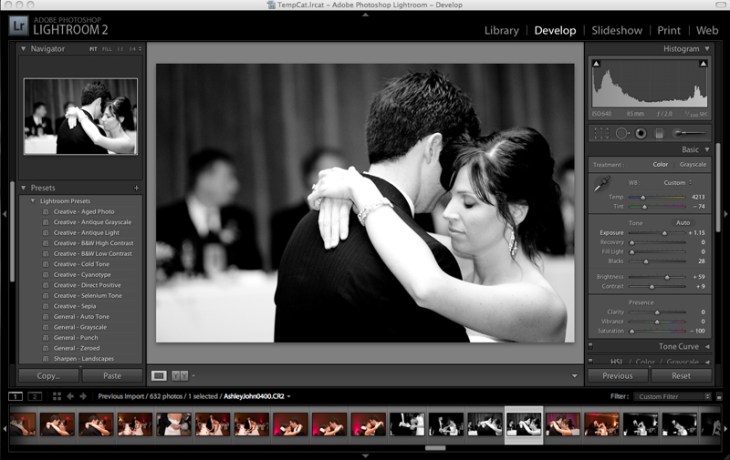Click the Lightroom Lr logo
Image resolution: width=730 pixels, height=460 pixels.
click(19, 26)
